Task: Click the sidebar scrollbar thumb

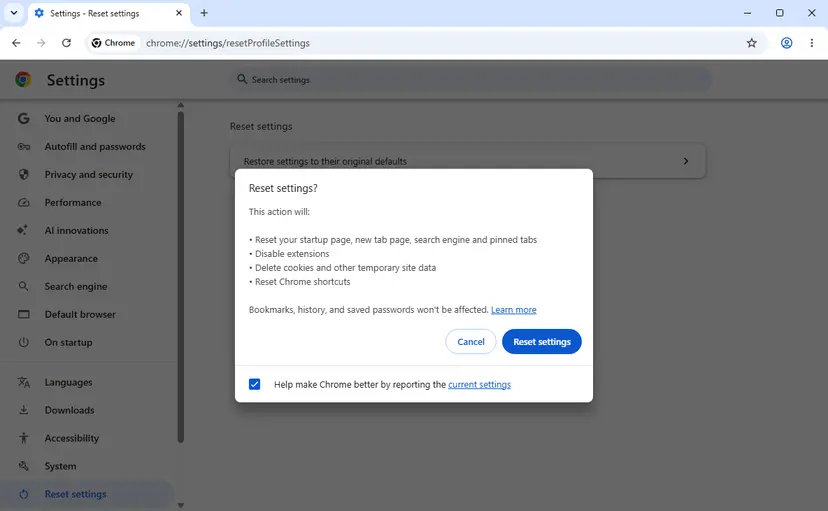Action: [x=181, y=277]
